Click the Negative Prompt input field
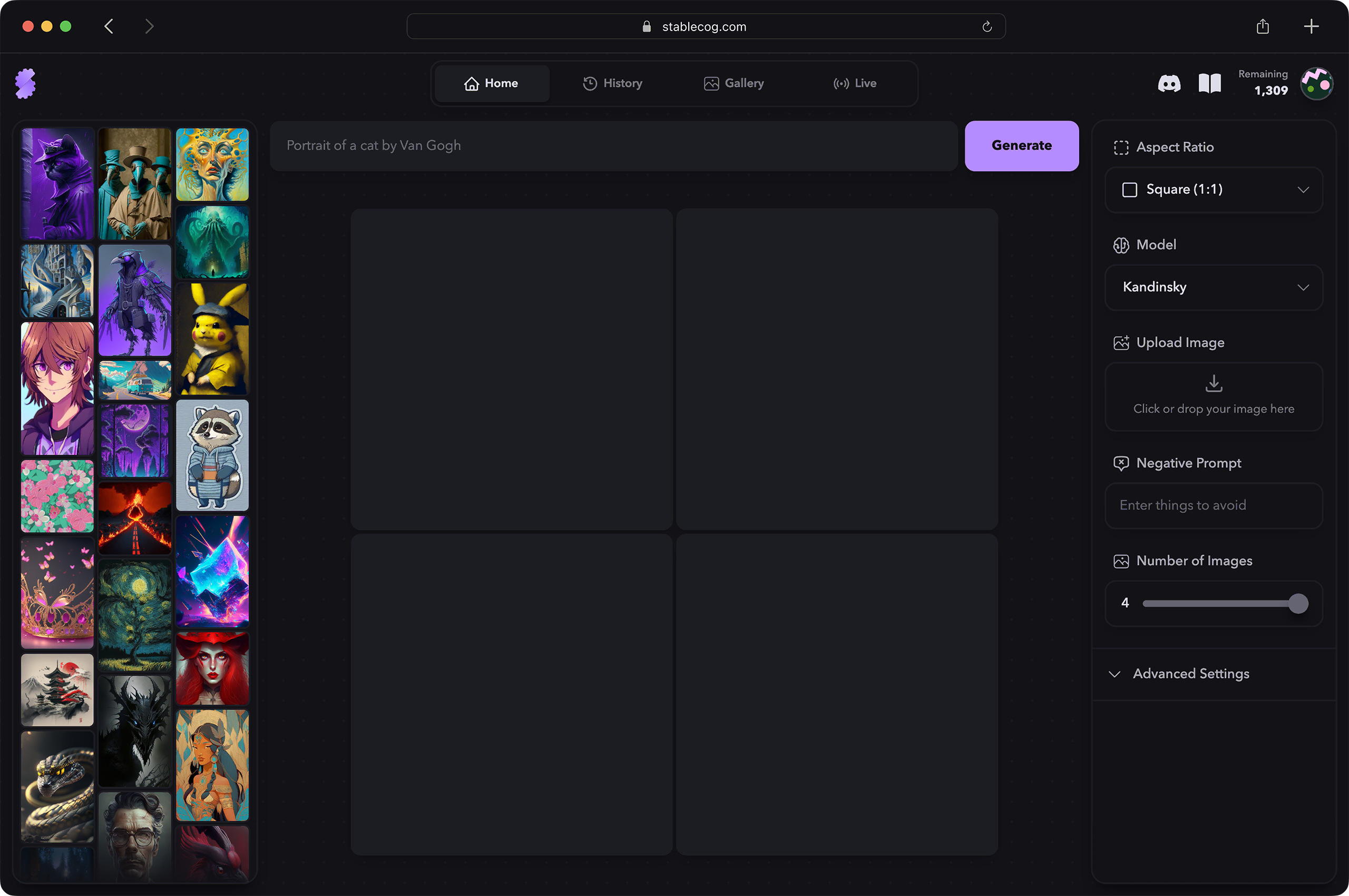The height and width of the screenshot is (896, 1349). 1214,505
